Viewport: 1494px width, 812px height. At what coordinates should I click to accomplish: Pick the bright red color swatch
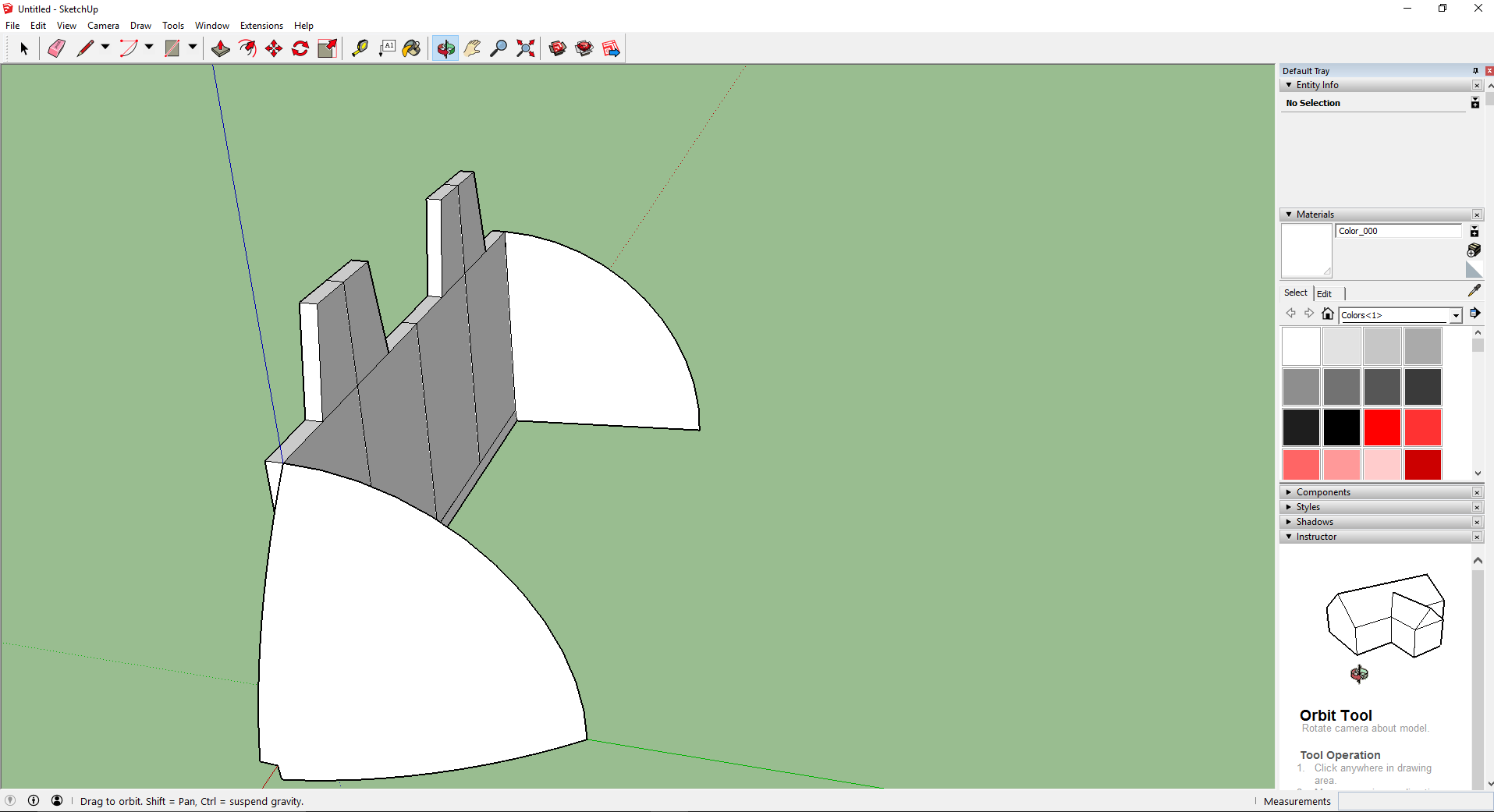1382,427
